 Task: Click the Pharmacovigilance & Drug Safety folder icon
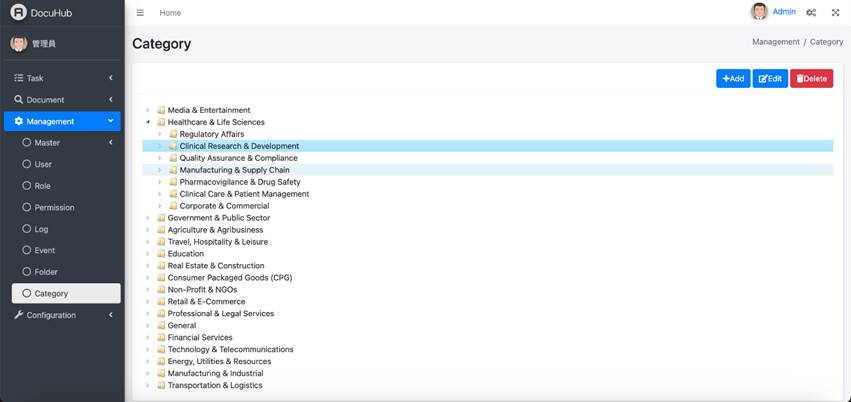click(x=173, y=182)
